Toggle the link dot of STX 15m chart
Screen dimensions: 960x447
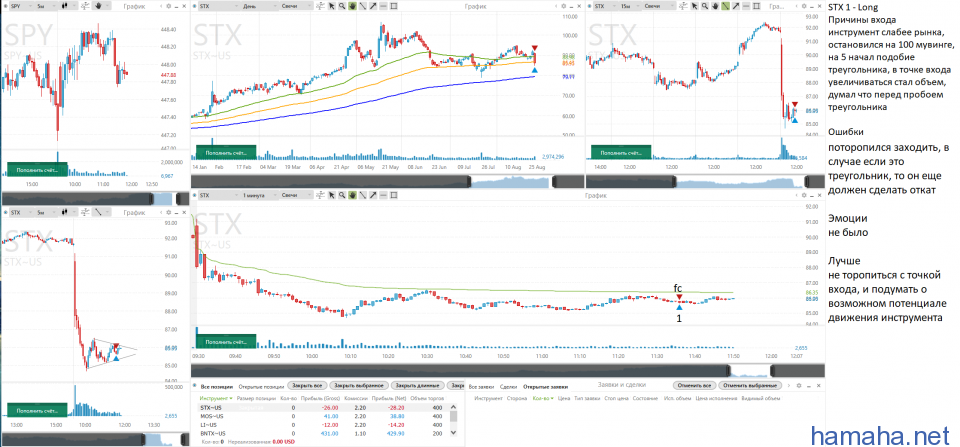click(590, 6)
